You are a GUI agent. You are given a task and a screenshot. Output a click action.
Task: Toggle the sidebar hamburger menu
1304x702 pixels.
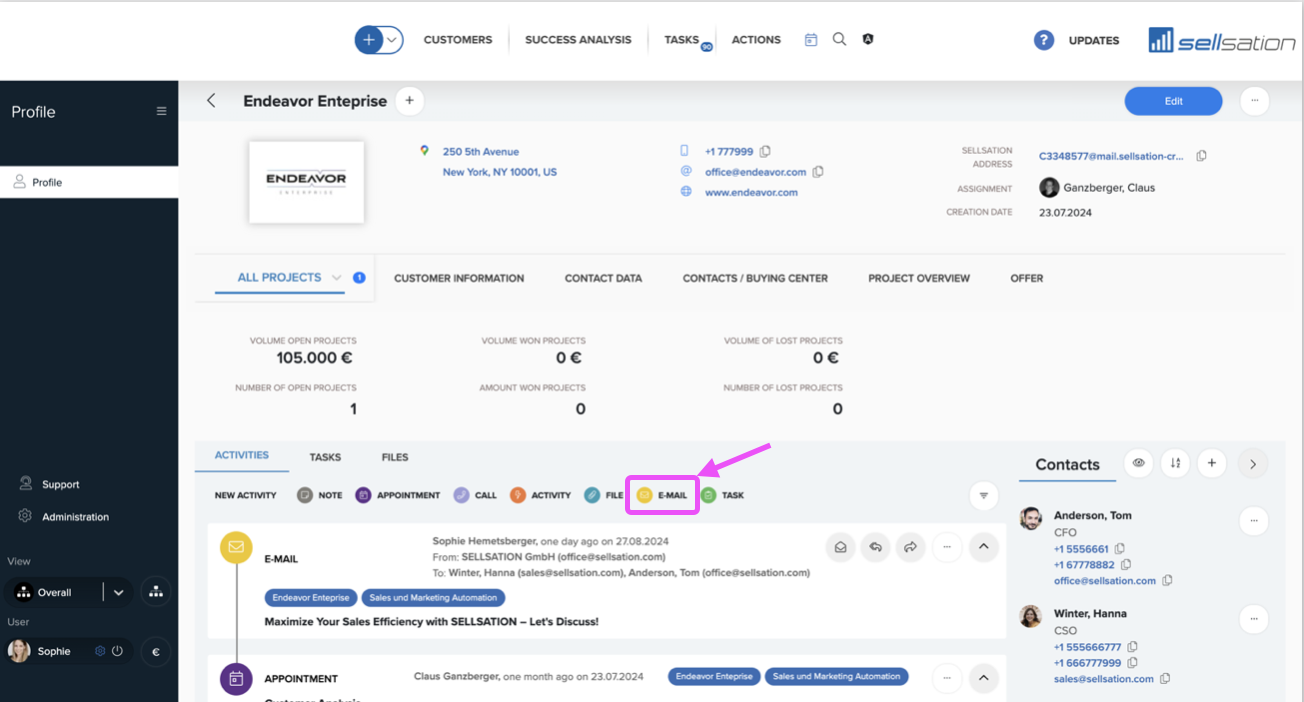161,111
